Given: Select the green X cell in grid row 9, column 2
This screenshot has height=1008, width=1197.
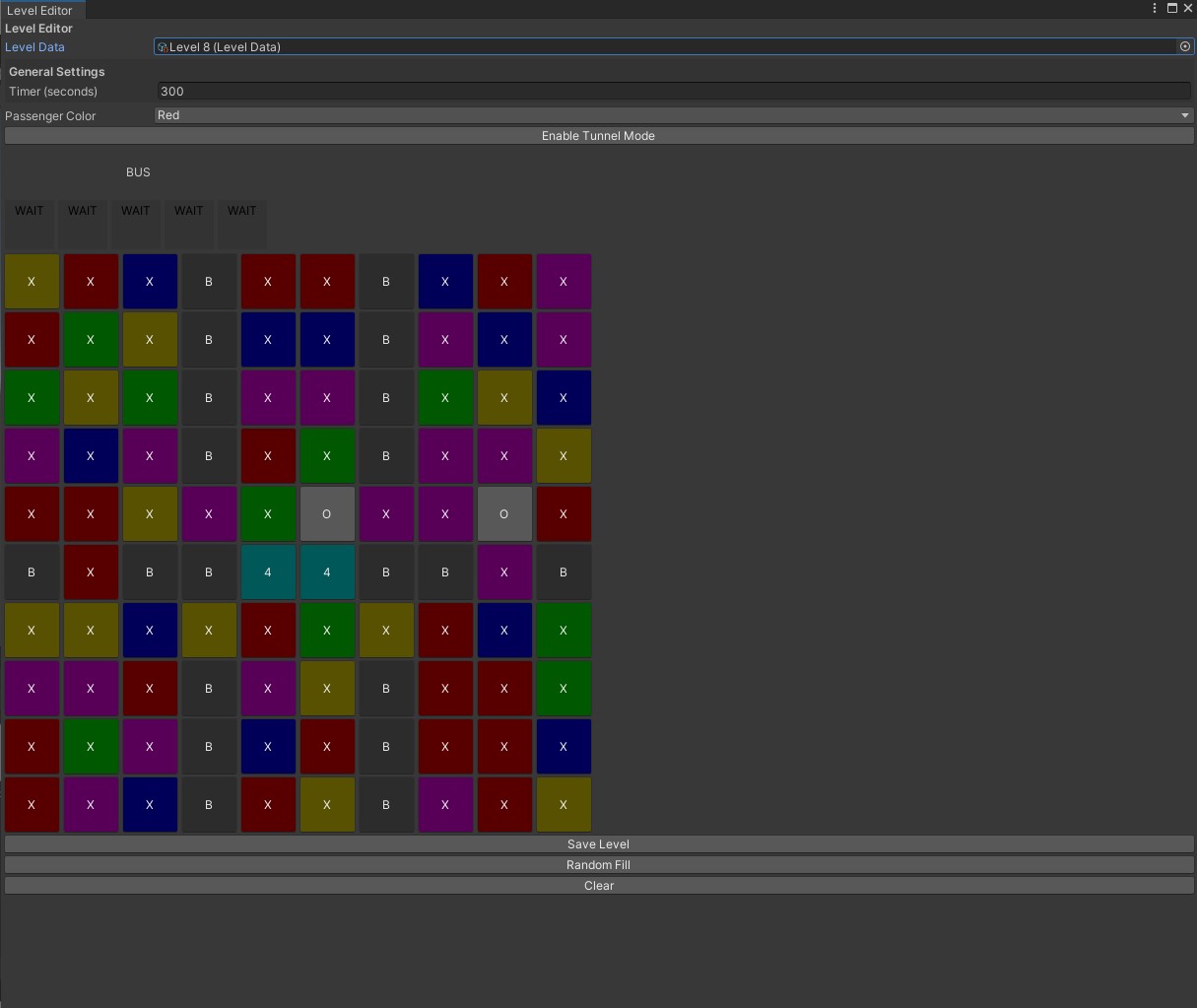Looking at the screenshot, I should 91,747.
